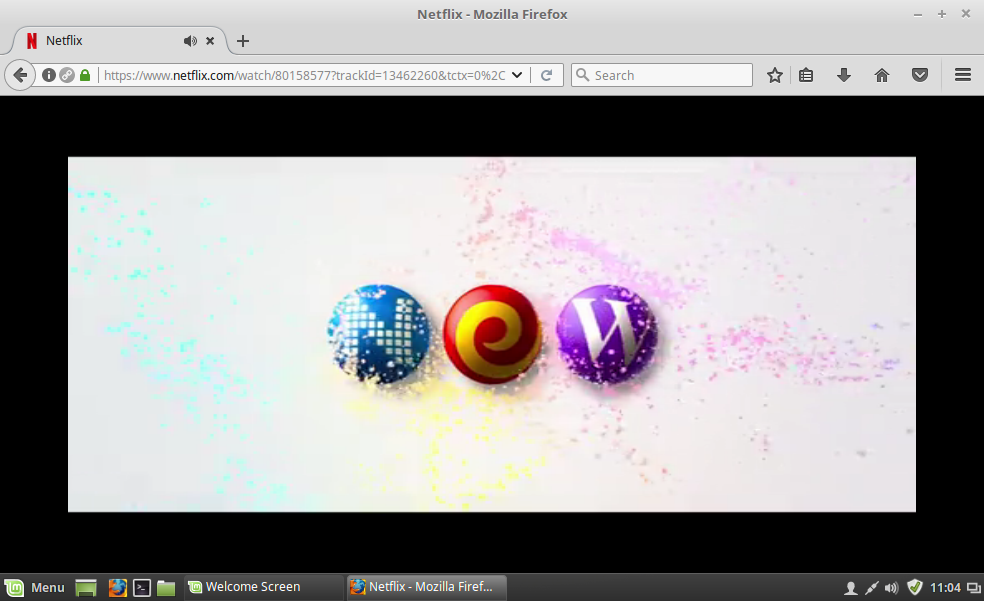Open the update manager shield icon
Image resolution: width=984 pixels, height=601 pixels.
coord(914,587)
